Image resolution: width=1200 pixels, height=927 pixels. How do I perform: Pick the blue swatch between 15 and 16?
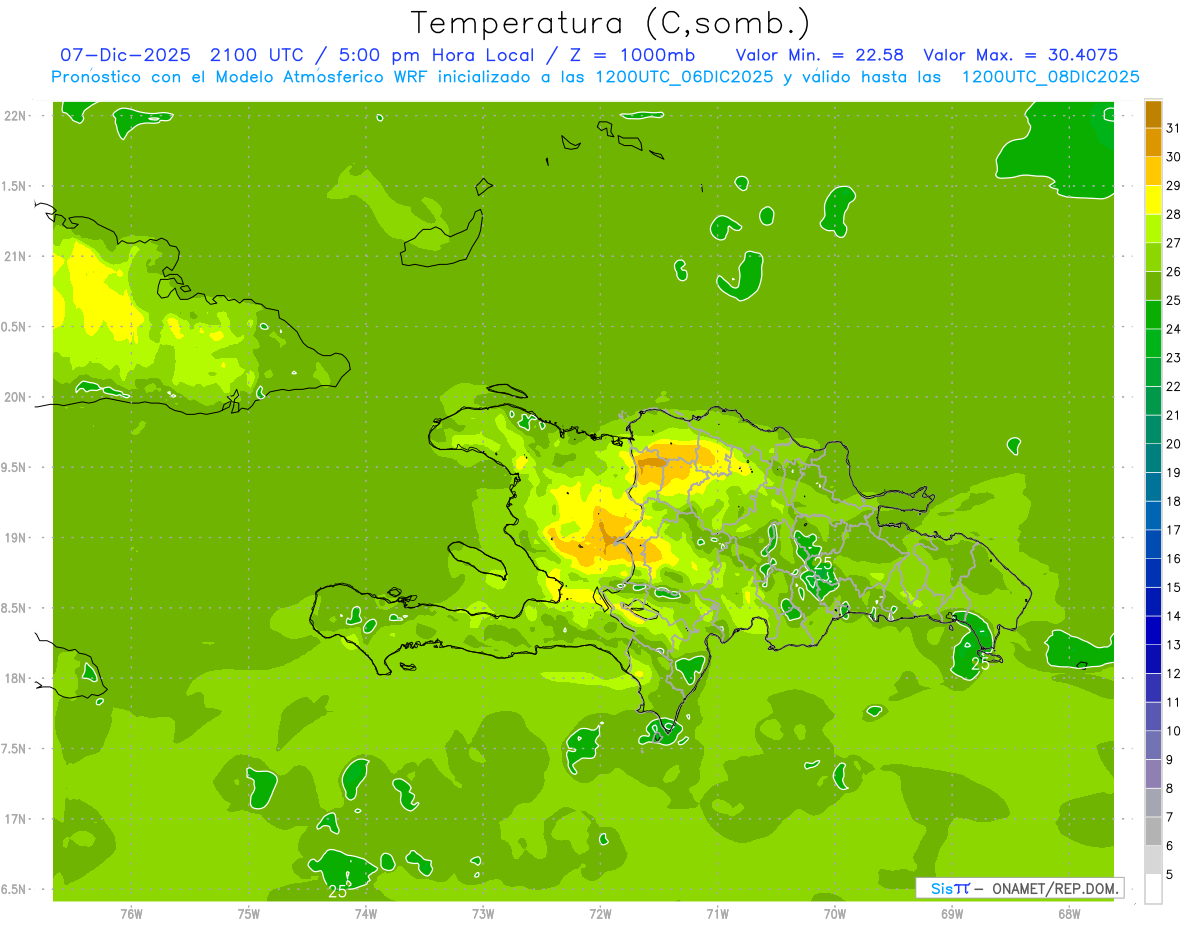click(1154, 573)
